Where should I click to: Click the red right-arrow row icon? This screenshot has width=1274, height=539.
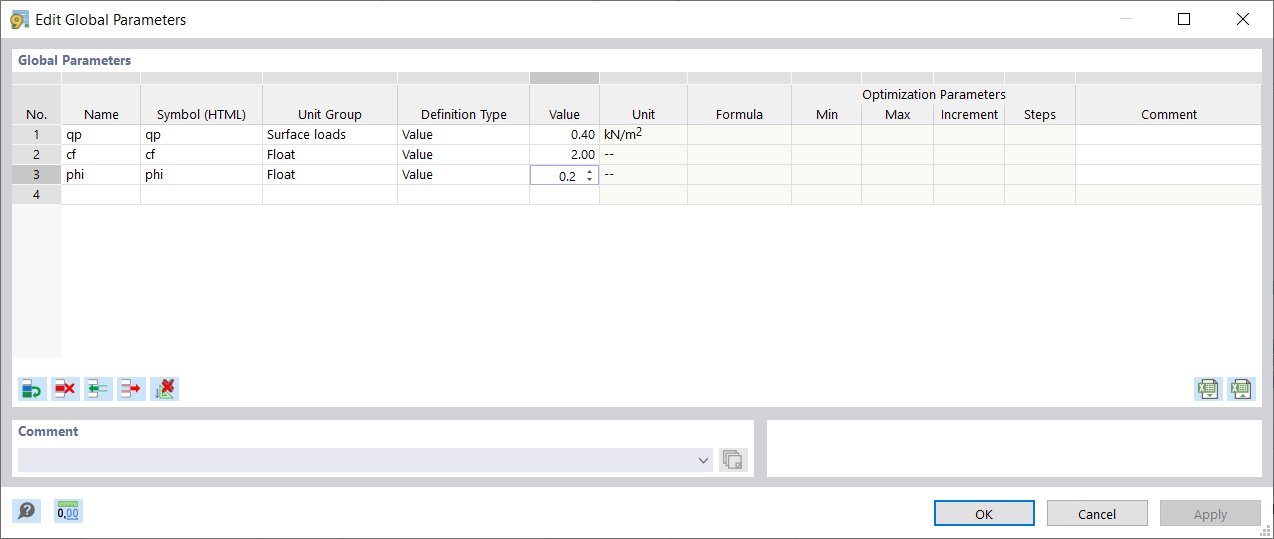pos(131,389)
